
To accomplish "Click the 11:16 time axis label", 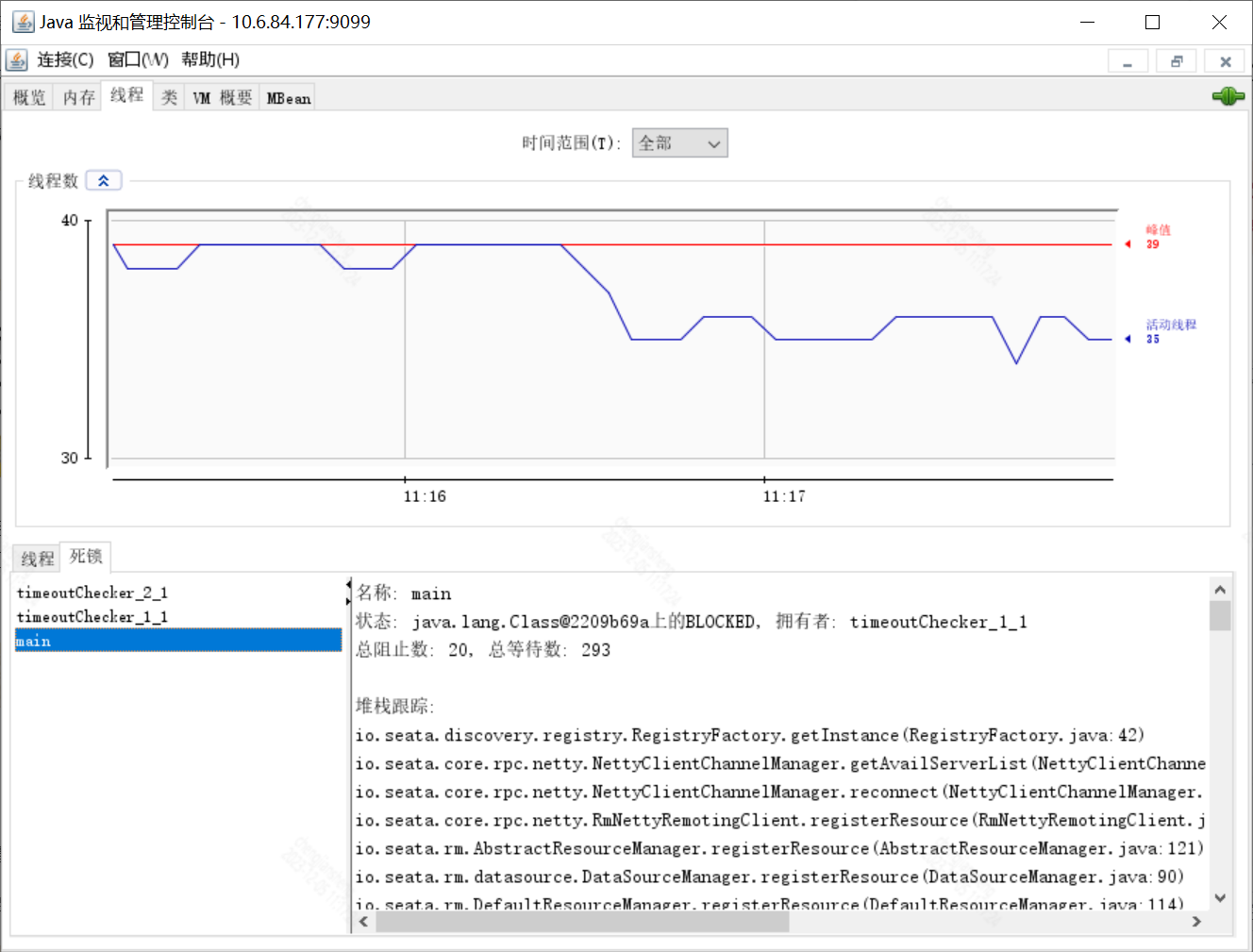I will click(425, 496).
